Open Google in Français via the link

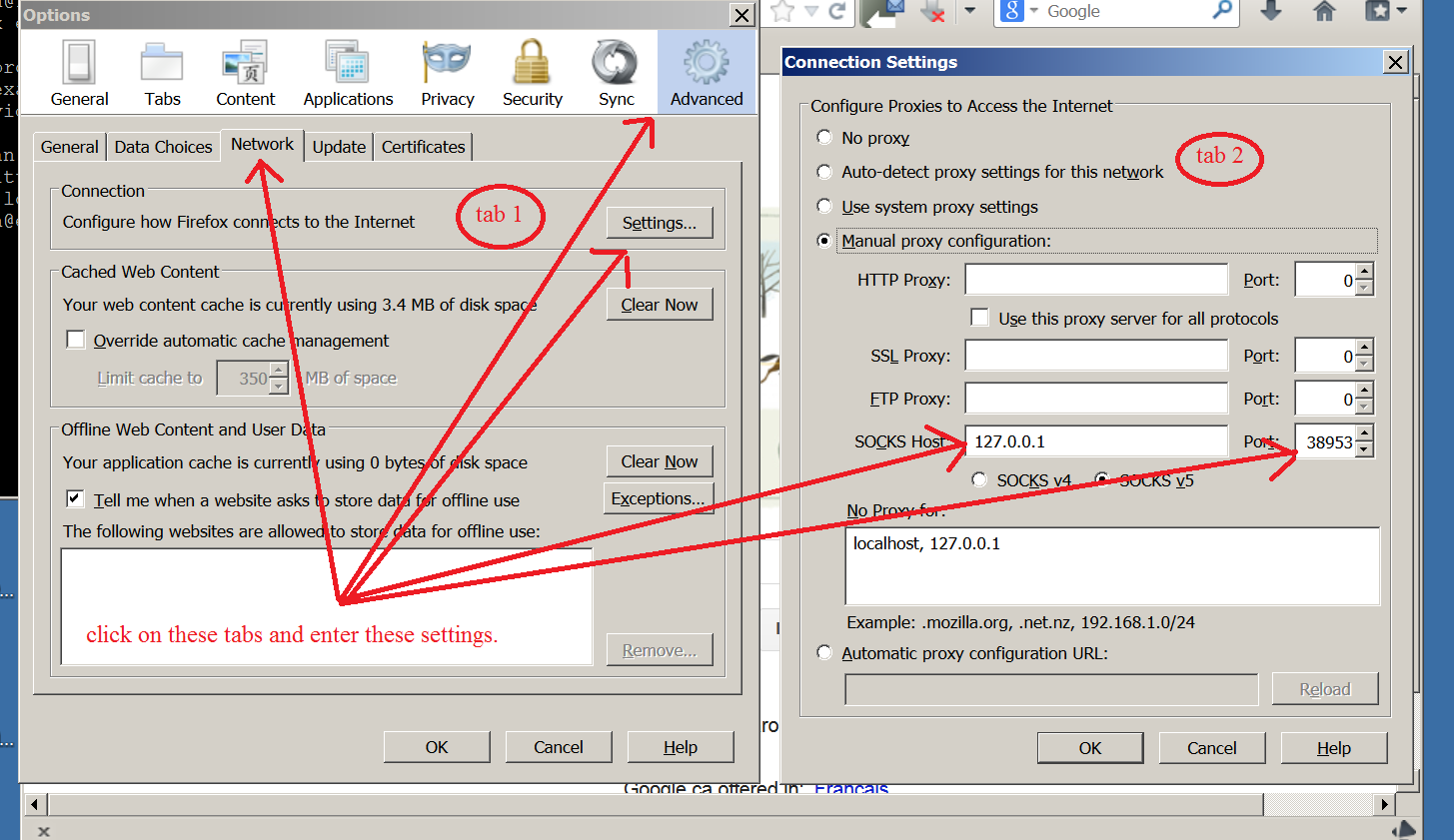coord(850,788)
